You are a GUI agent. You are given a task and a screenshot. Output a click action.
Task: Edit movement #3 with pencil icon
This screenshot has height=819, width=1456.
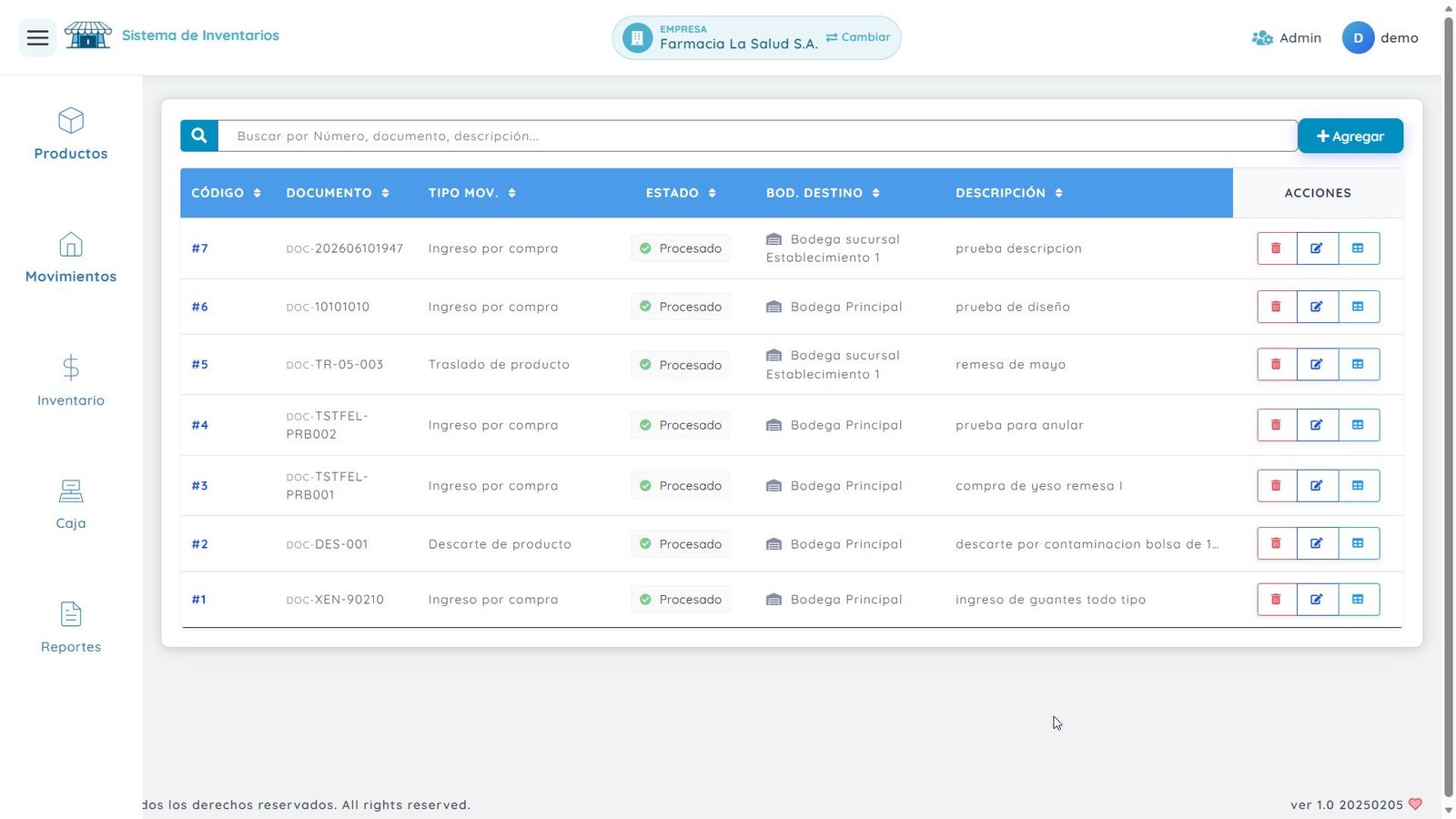pyautogui.click(x=1317, y=486)
